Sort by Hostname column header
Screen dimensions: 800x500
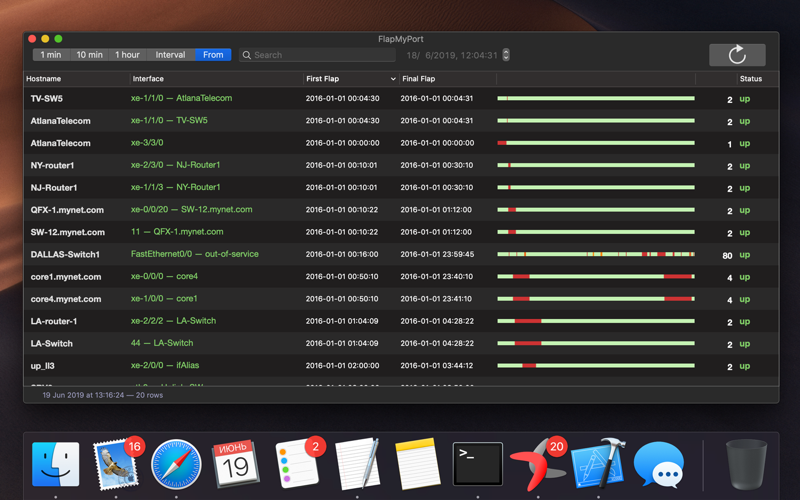pyautogui.click(x=43, y=79)
